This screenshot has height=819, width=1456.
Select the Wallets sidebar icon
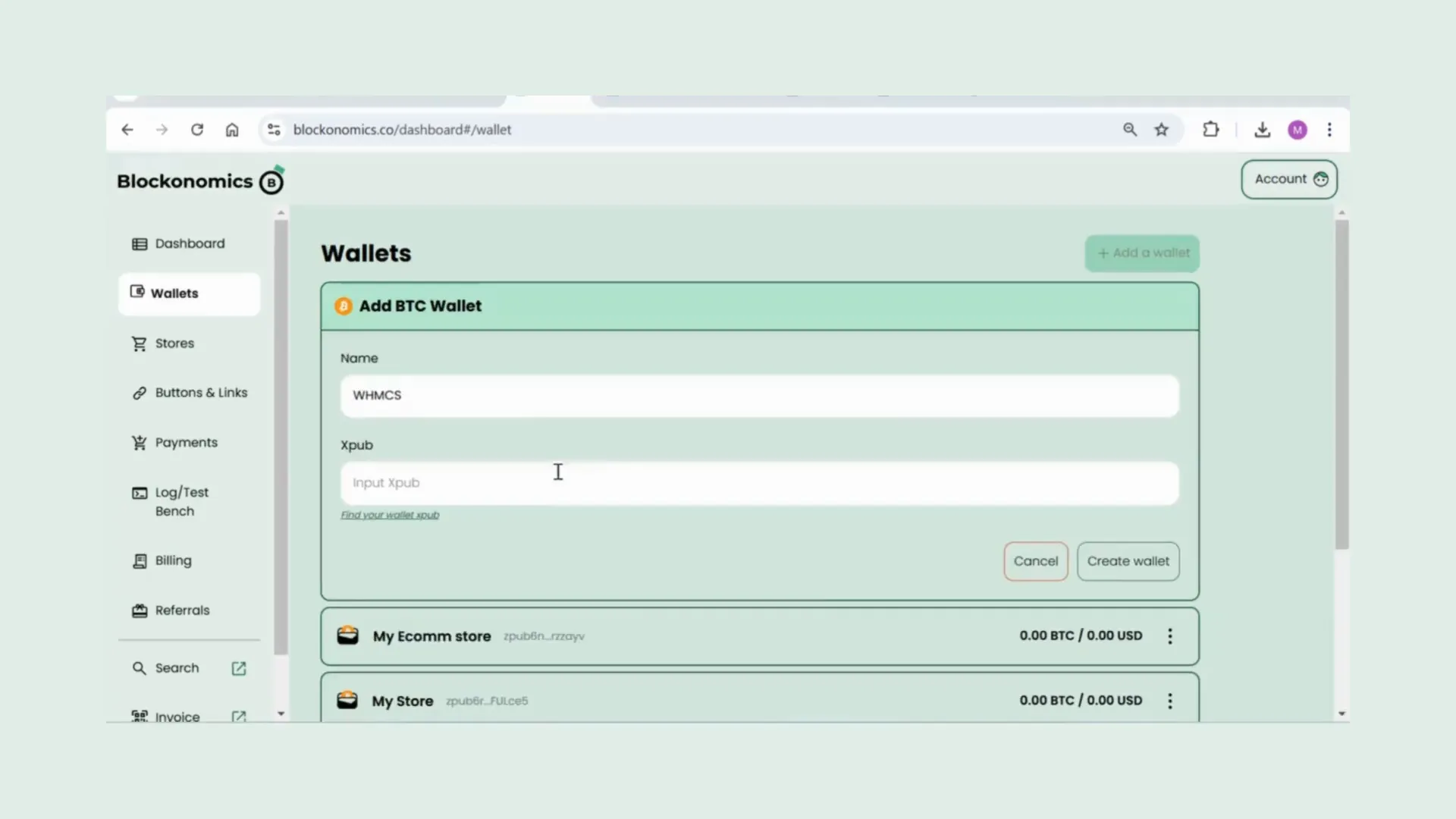(x=137, y=292)
